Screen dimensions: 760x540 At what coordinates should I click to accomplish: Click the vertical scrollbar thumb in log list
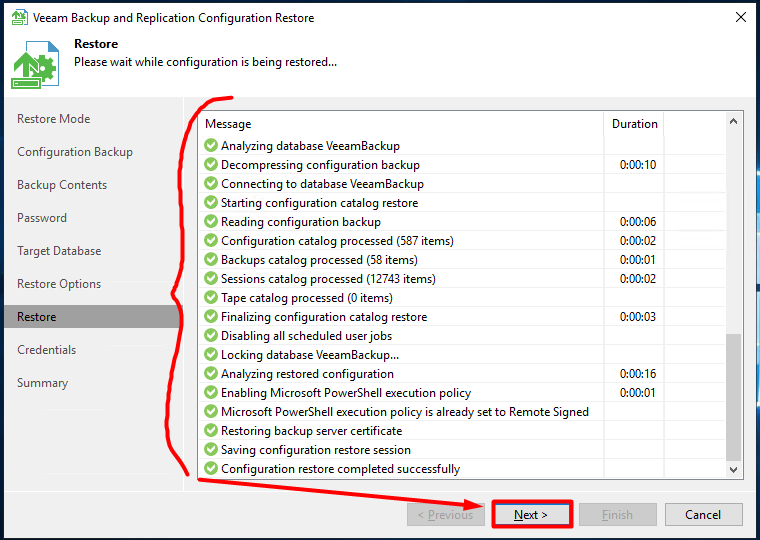coord(733,397)
